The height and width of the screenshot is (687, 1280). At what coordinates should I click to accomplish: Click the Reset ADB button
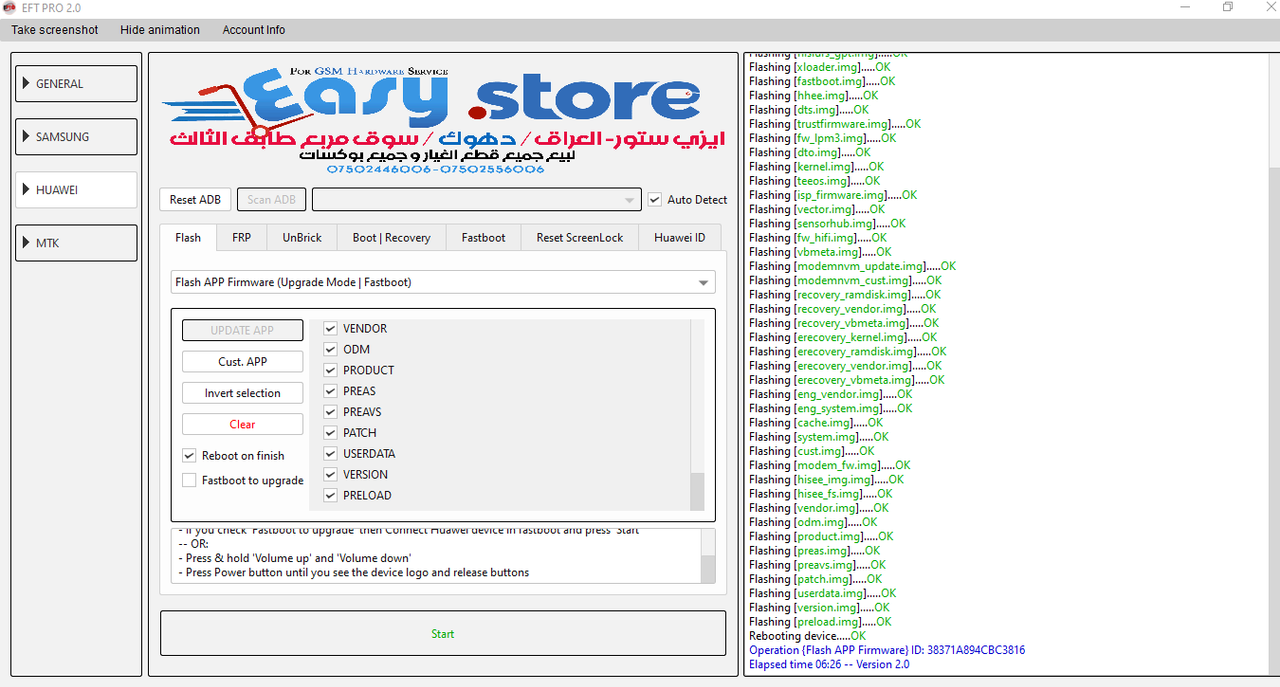pos(195,200)
